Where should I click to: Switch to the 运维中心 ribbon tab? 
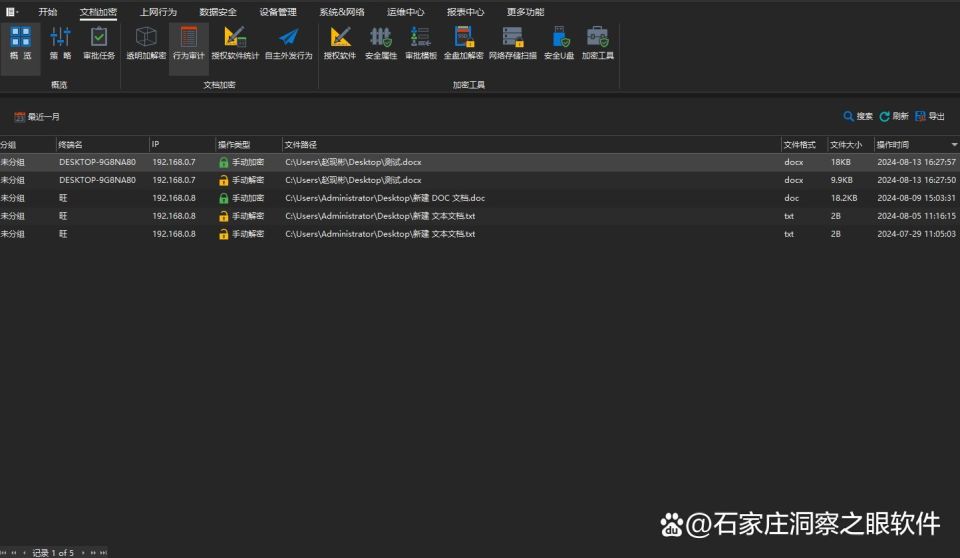(405, 12)
